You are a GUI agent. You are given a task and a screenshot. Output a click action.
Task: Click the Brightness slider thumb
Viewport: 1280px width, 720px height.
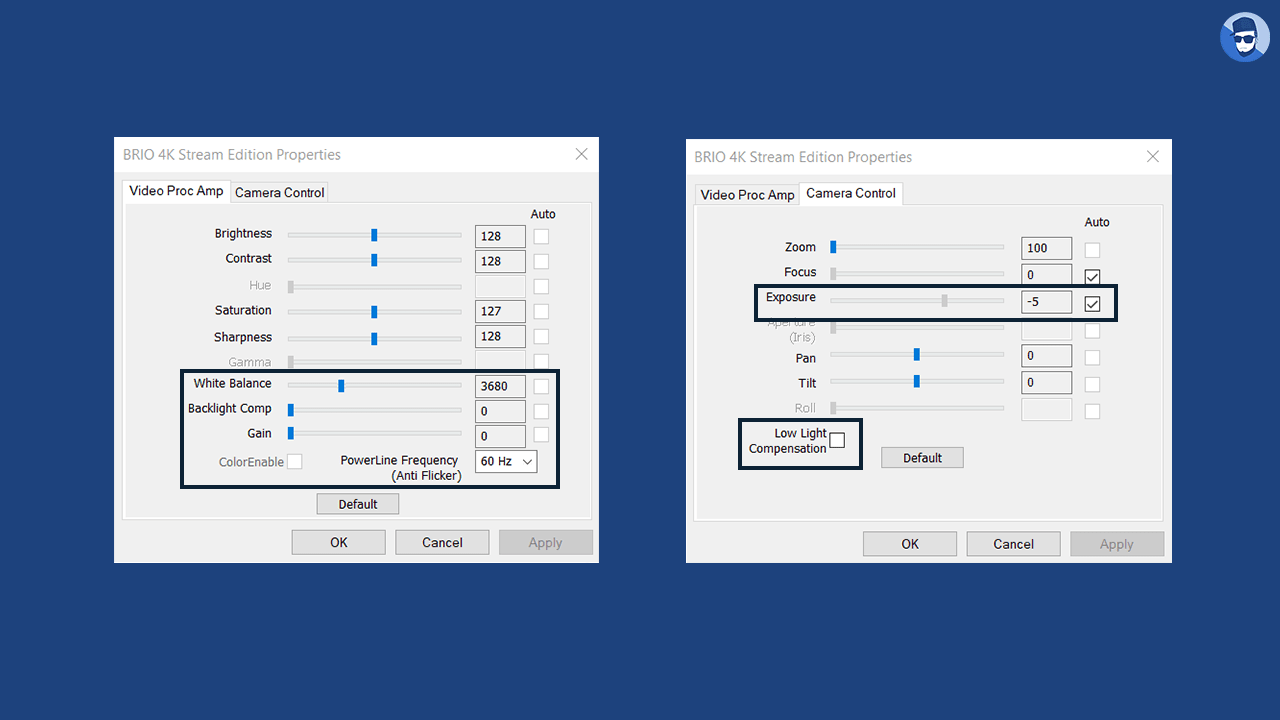374,235
